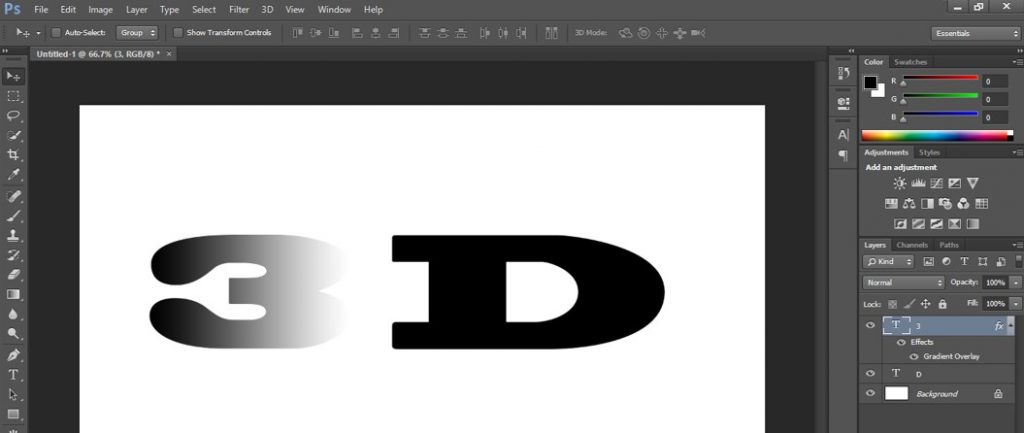Screen dimensions: 1024x433
Task: Add a Curves adjustment
Action: [936, 184]
